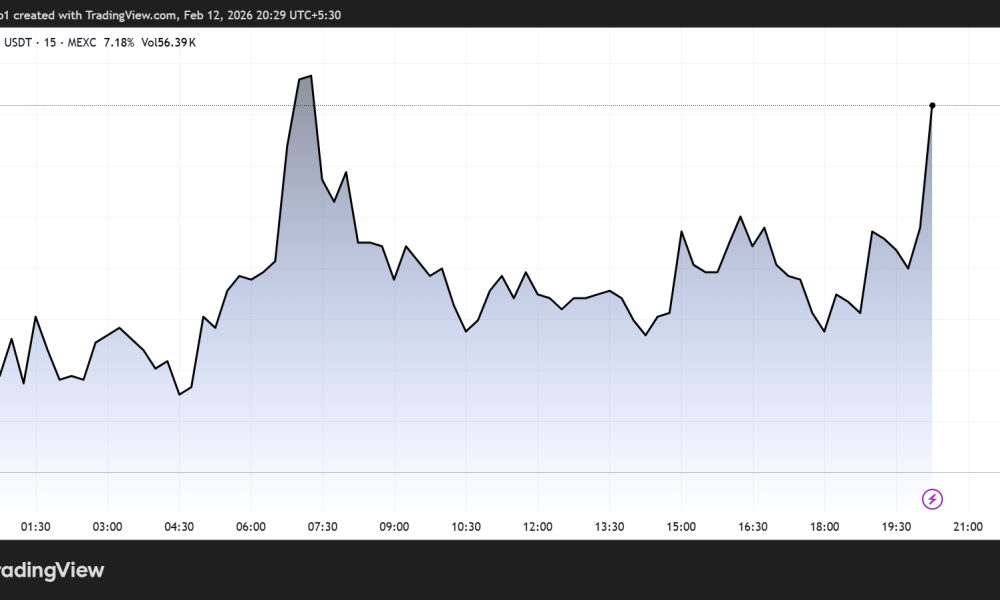Click the Feb 12, 2026 timestamp text

(215, 15)
